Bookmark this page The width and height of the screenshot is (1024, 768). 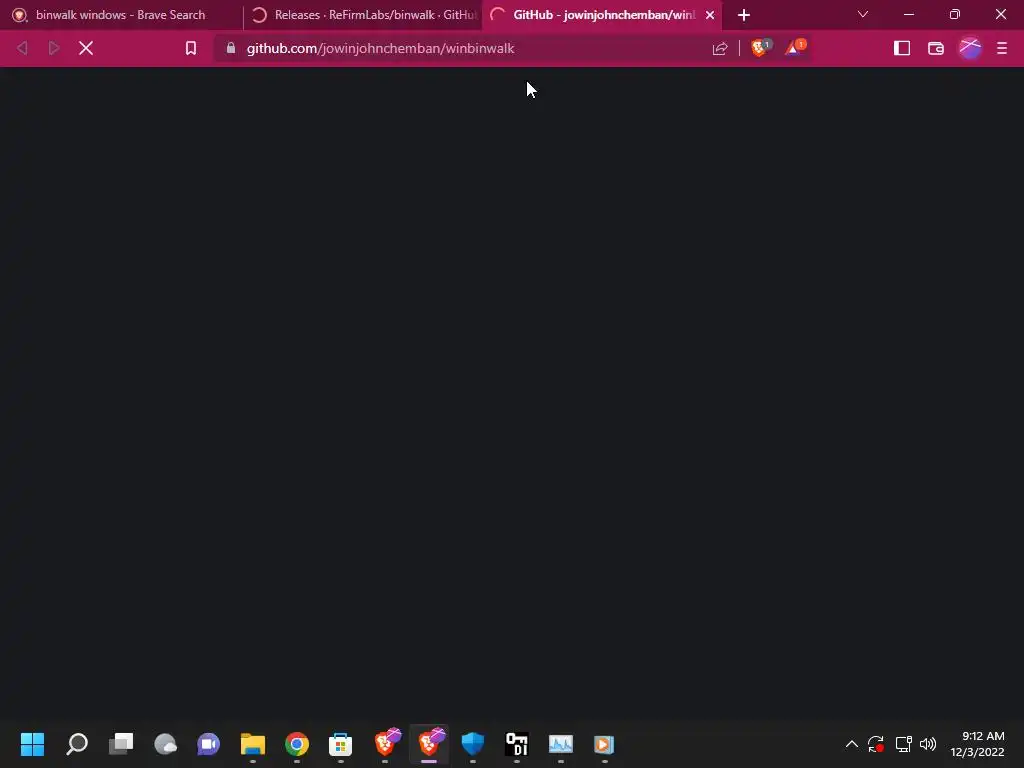(x=191, y=48)
